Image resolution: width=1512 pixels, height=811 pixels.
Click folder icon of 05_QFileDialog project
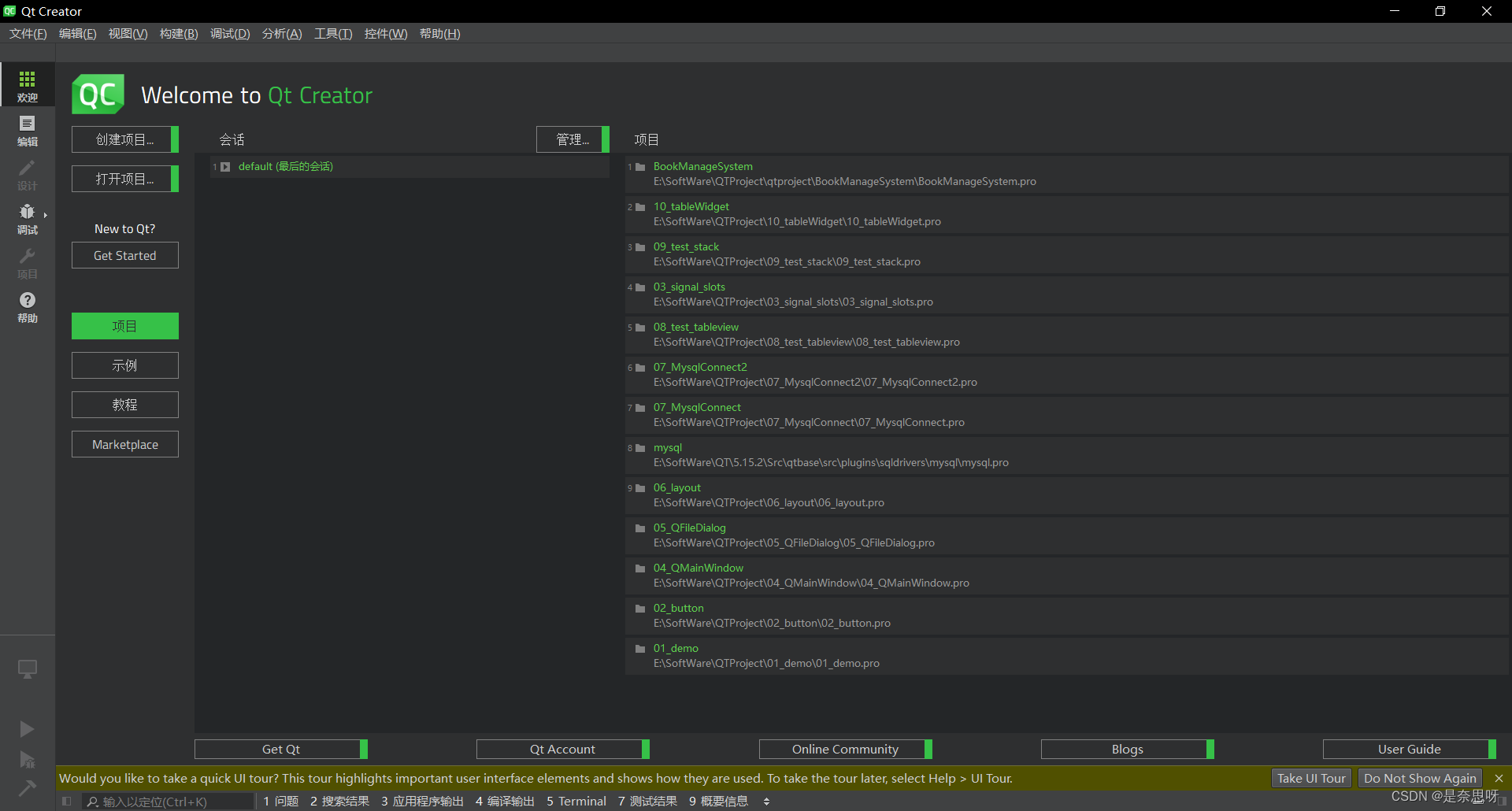coord(640,528)
